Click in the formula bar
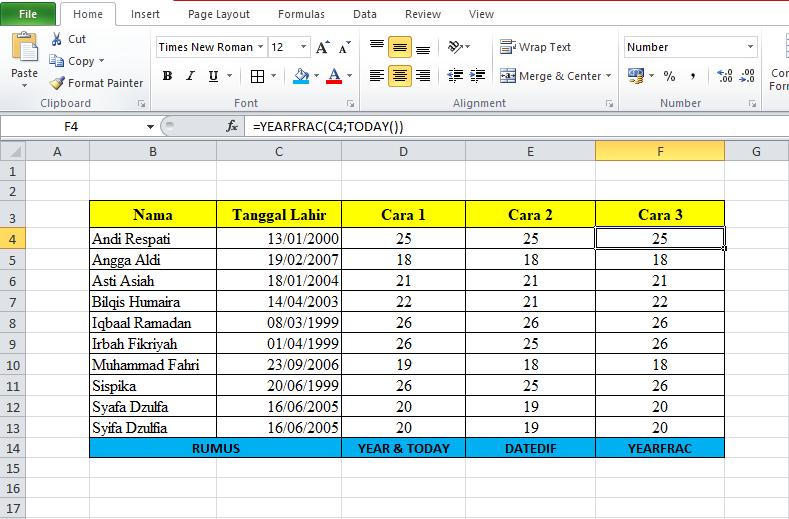This screenshot has height=519, width=789. point(516,126)
